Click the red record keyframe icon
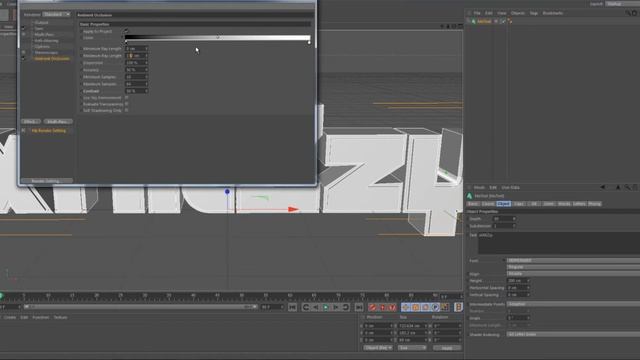This screenshot has height=360, width=640. coord(372,307)
